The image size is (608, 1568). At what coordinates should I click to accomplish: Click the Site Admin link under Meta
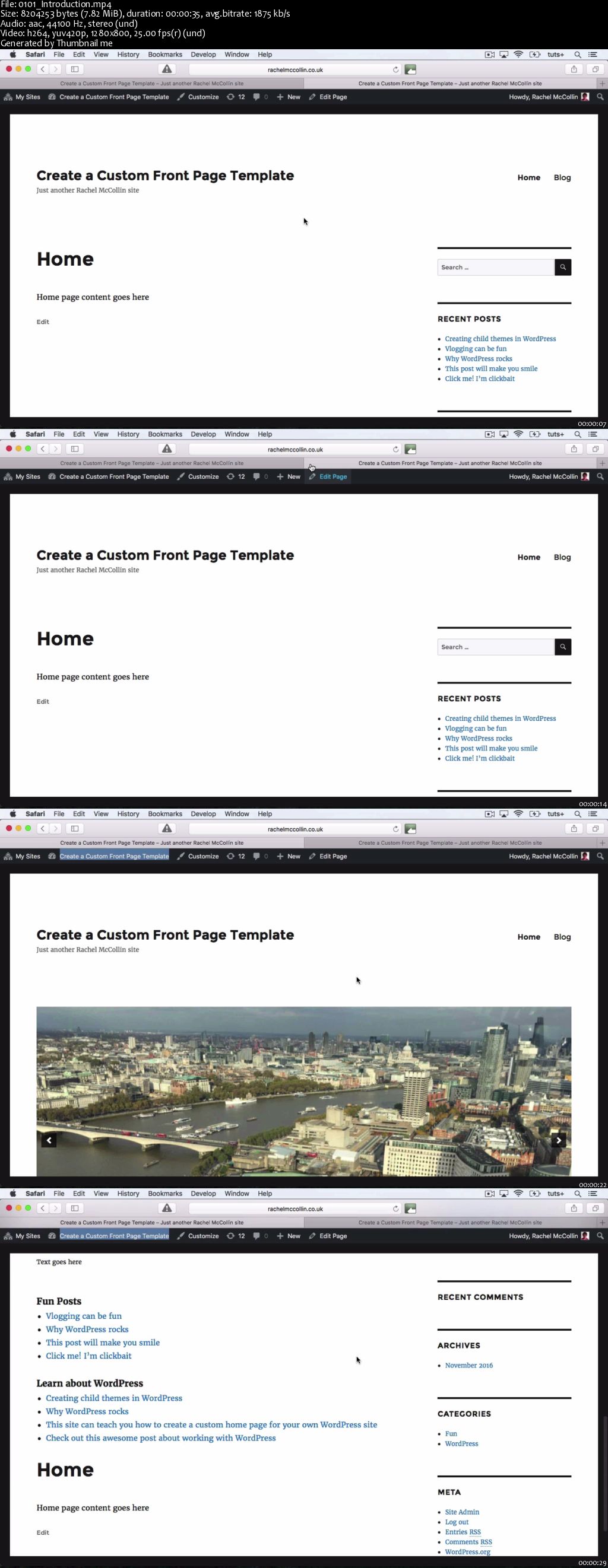point(462,1512)
